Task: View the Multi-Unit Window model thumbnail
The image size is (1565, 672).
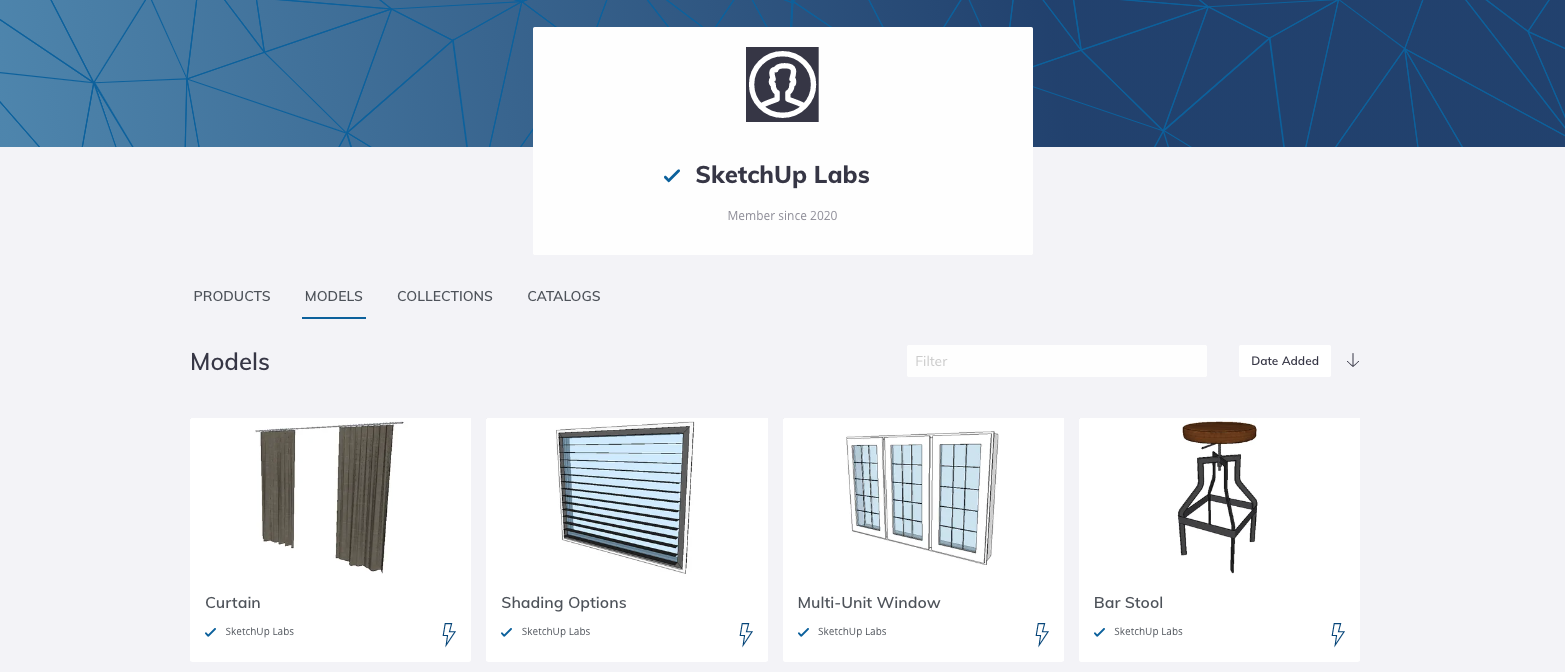Action: [x=922, y=495]
